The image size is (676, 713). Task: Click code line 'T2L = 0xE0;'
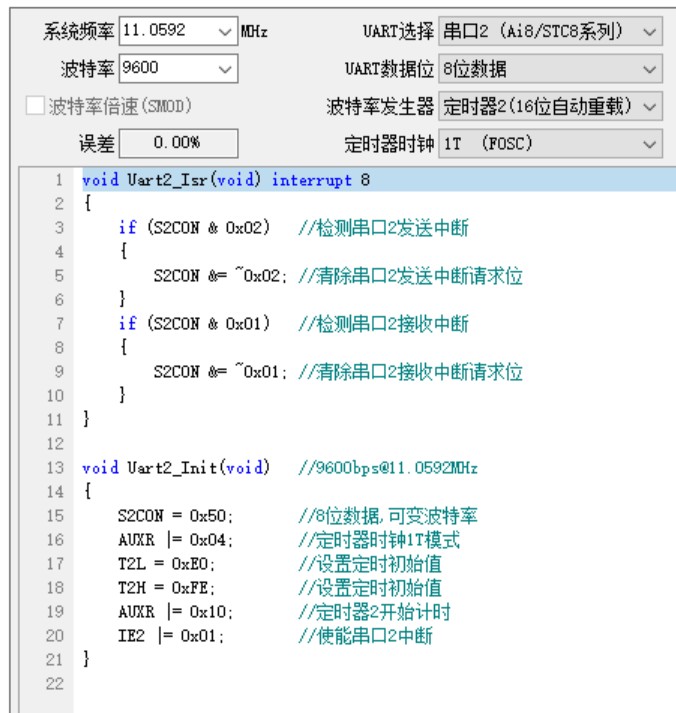[x=166, y=564]
